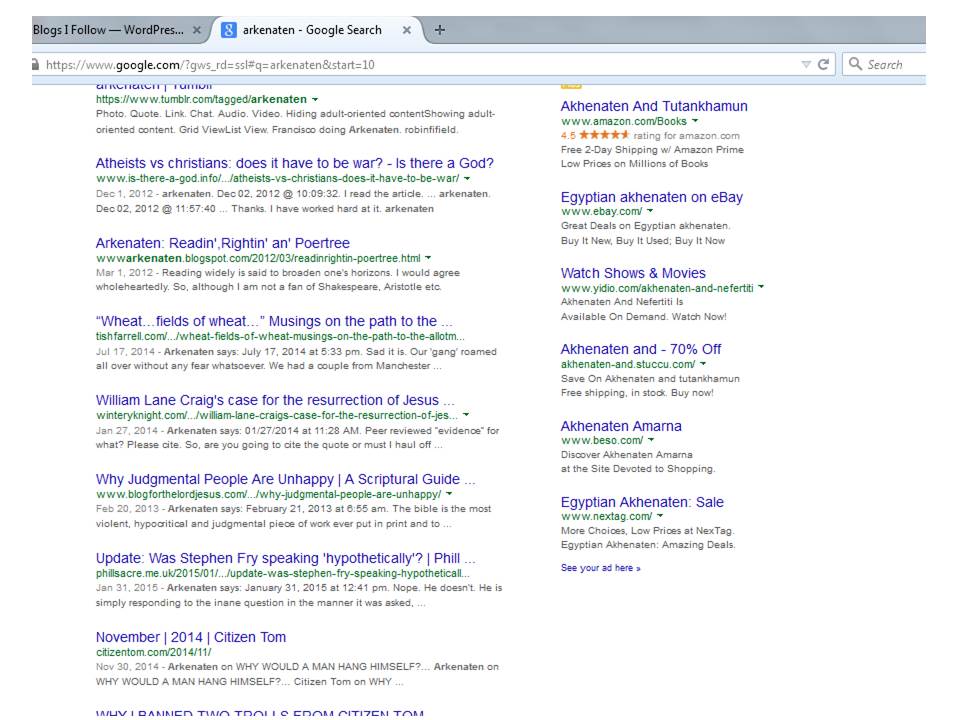This screenshot has height=720, width=960.
Task: Click the reload page icon
Action: coord(824,64)
